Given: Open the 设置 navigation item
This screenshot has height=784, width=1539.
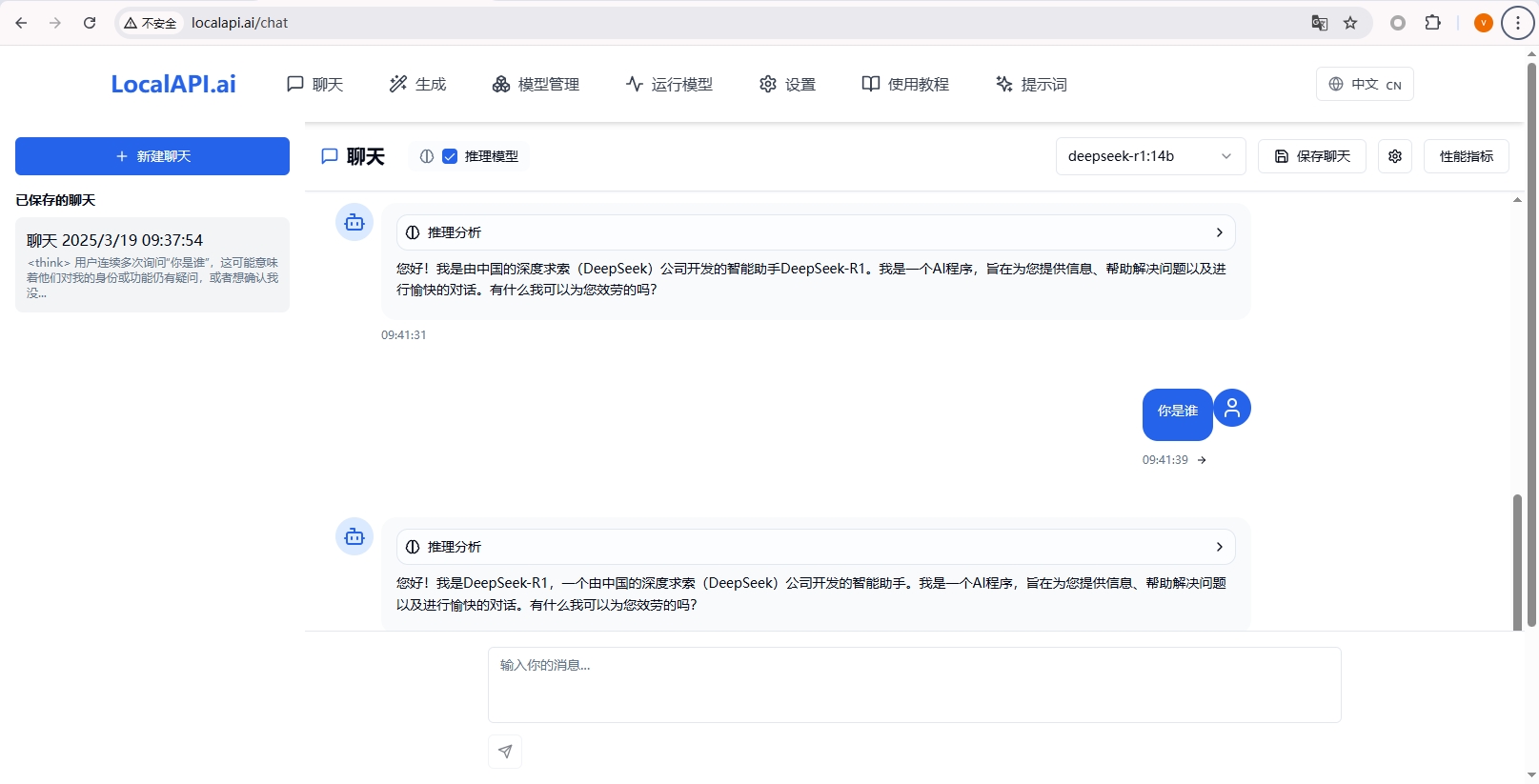Looking at the screenshot, I should 787,84.
